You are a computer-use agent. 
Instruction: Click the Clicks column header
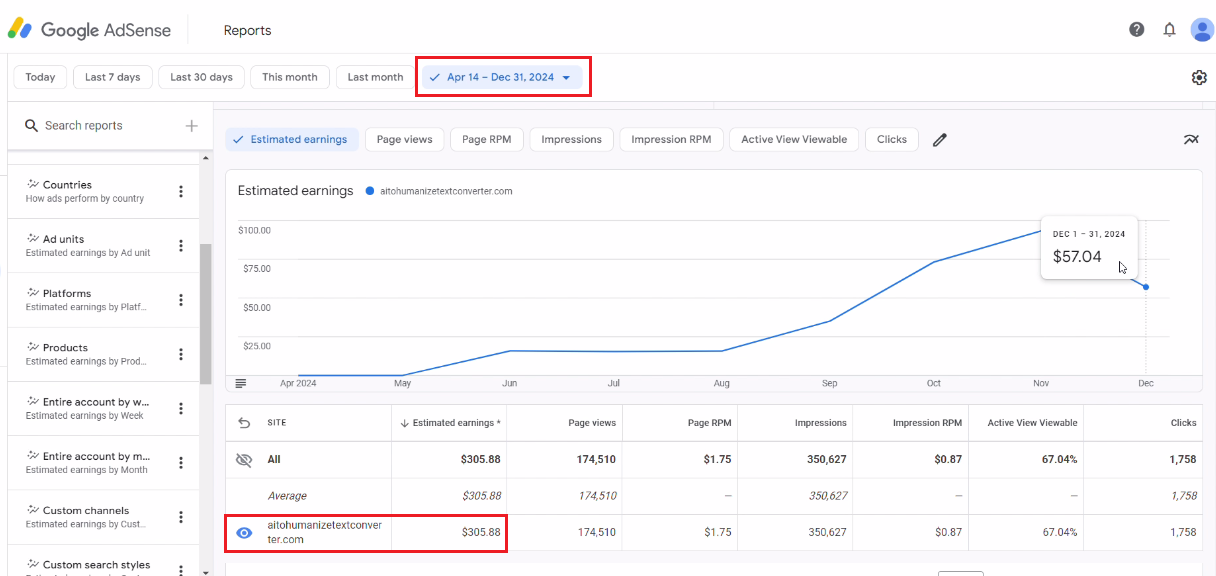pyautogui.click(x=1184, y=423)
